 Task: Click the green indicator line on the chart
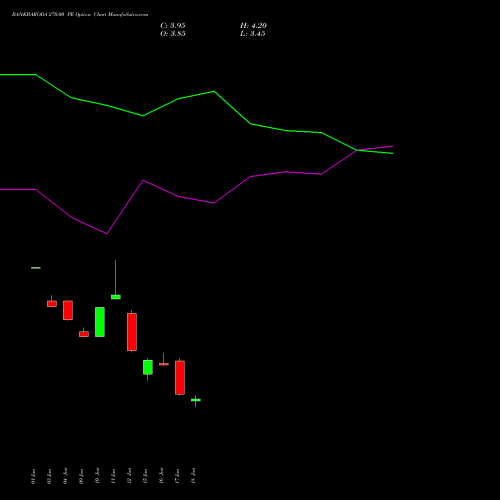(x=214, y=91)
